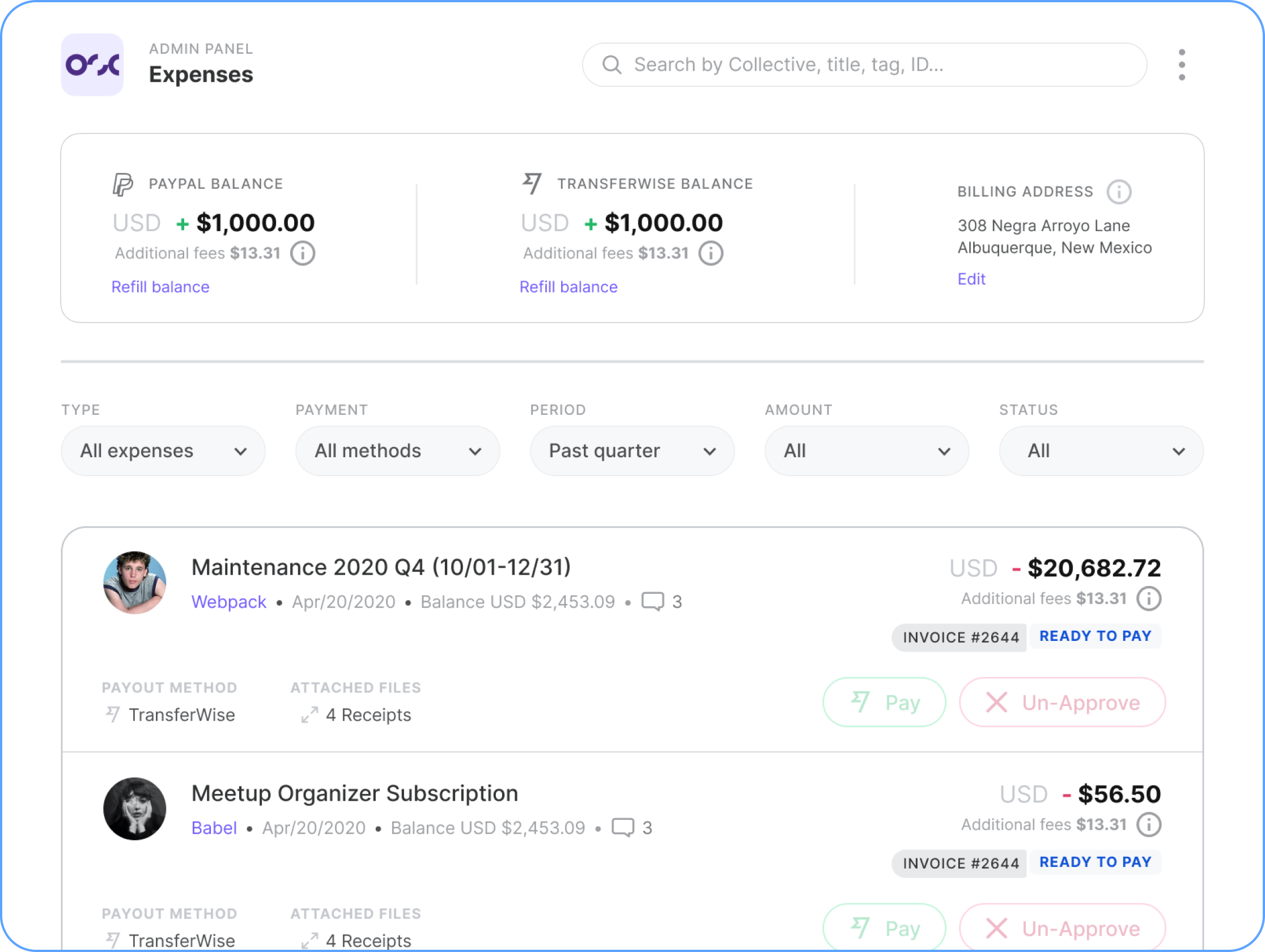
Task: Open fees info tooltip on Meetup Organizer Subscription
Action: point(1148,824)
